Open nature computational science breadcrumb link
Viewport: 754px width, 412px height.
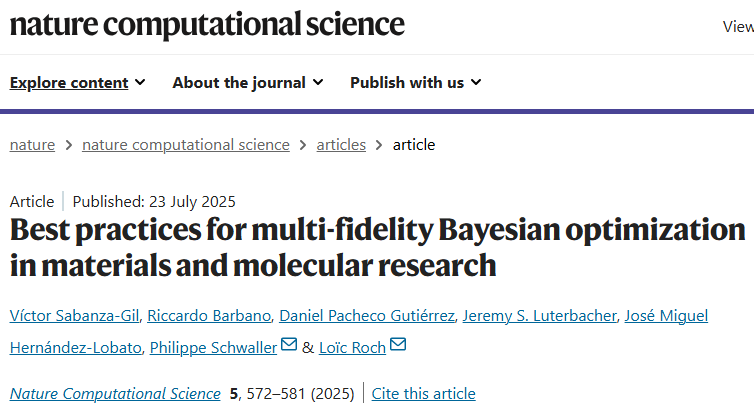tap(186, 145)
